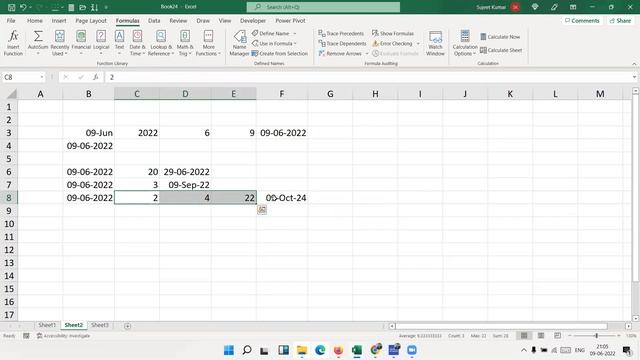This screenshot has height=360, width=640.
Task: Switch to the Home tab
Action: pyautogui.click(x=35, y=20)
